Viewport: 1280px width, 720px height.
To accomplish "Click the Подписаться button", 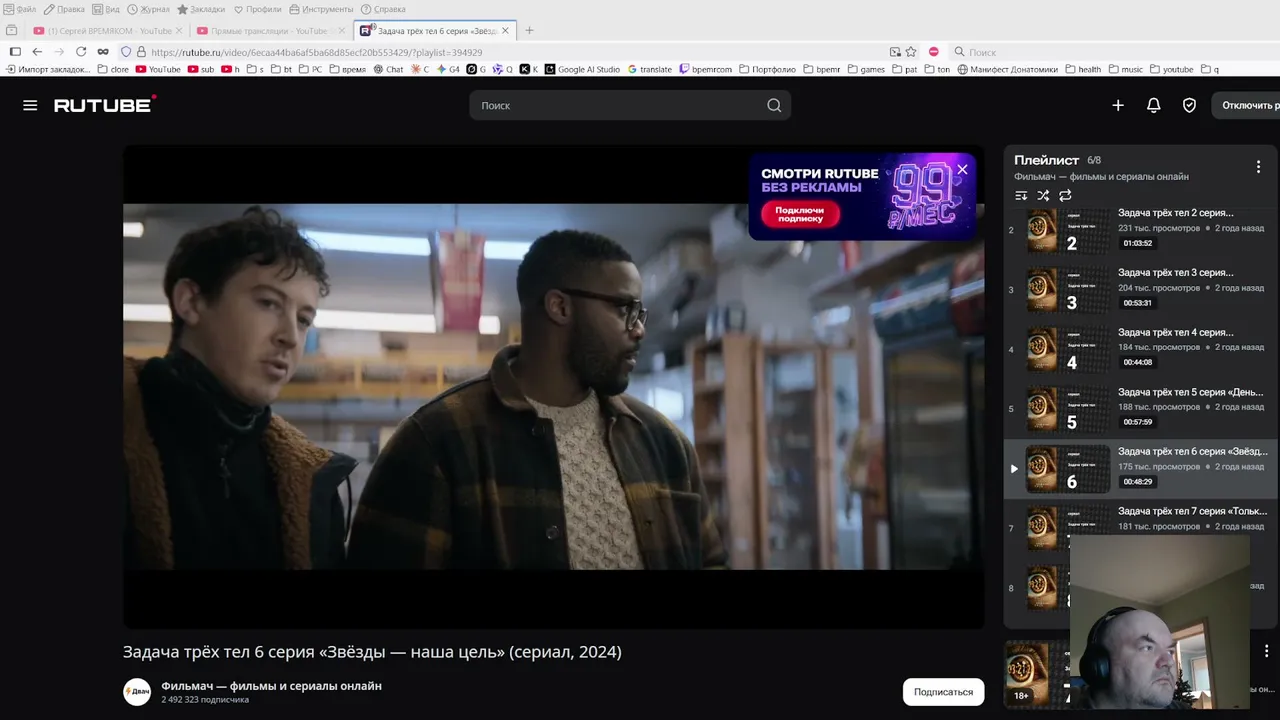I will point(943,692).
